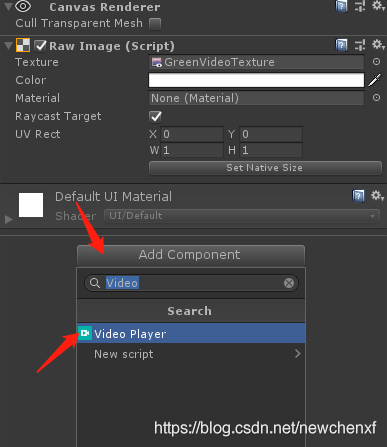Open Material object picker circle
This screenshot has width=387, height=447.
[x=376, y=98]
